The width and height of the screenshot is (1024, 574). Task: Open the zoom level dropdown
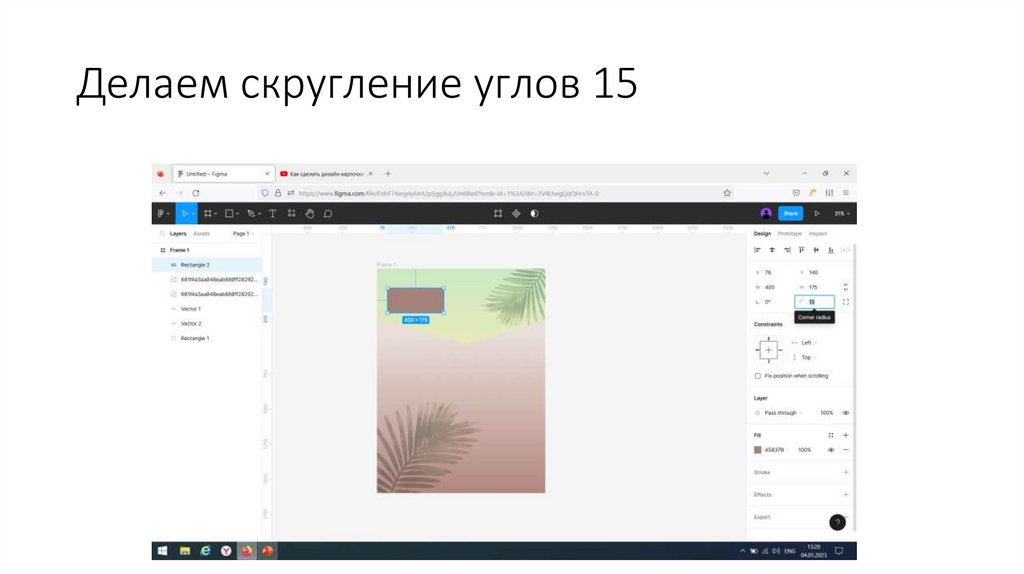842,214
